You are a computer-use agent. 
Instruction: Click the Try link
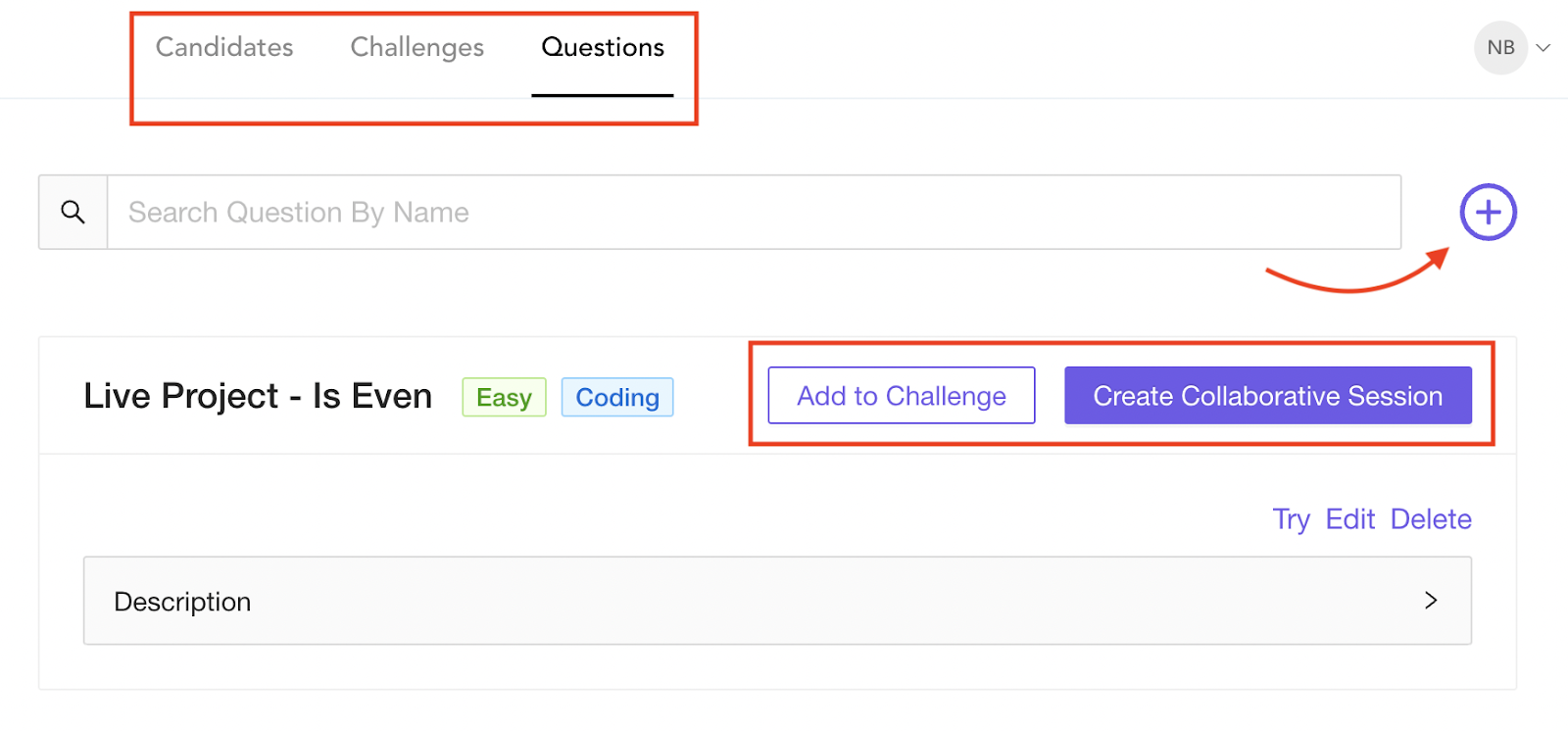point(1291,519)
